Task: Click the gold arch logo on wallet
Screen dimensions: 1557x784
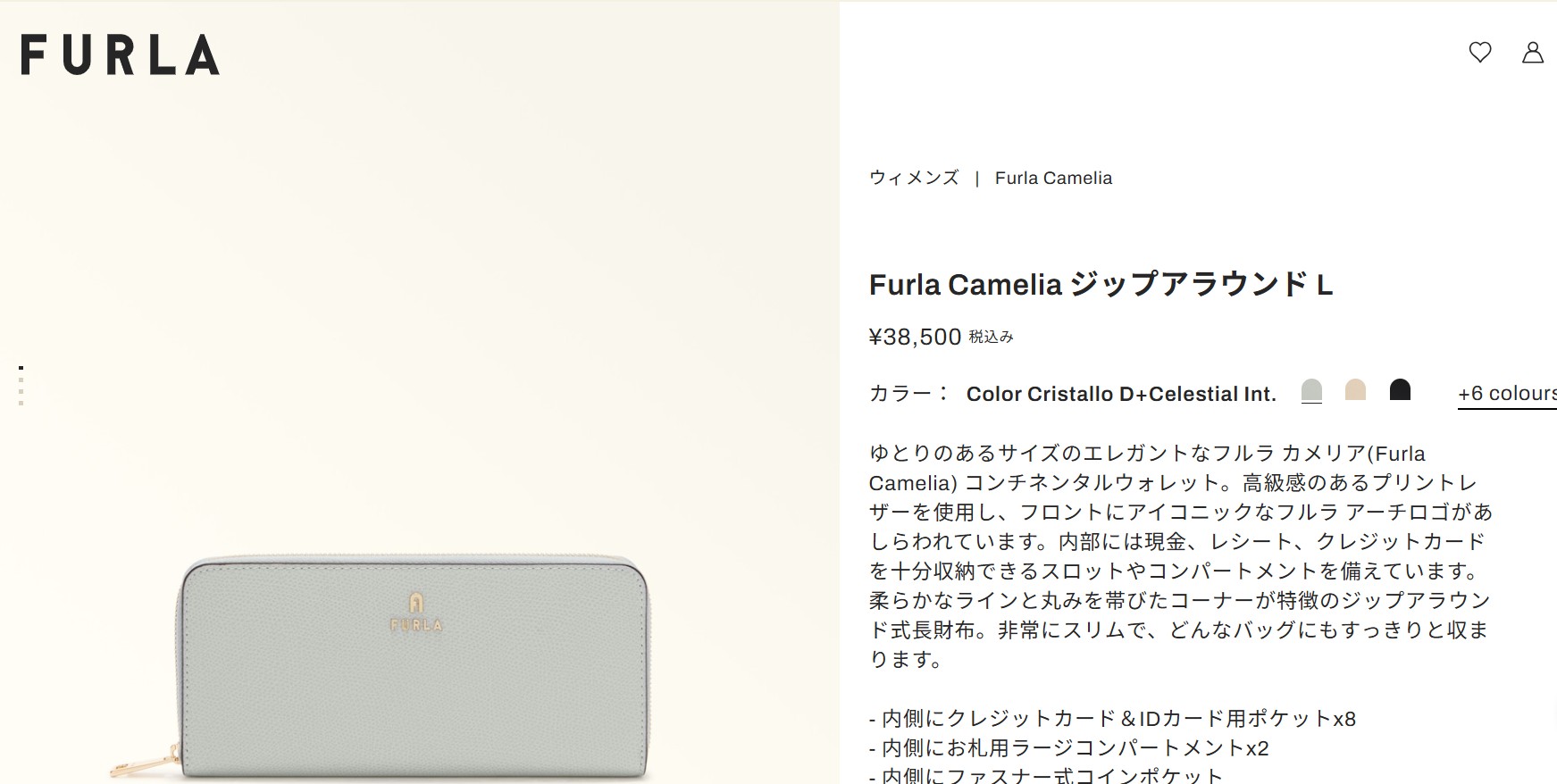Action: (x=416, y=612)
